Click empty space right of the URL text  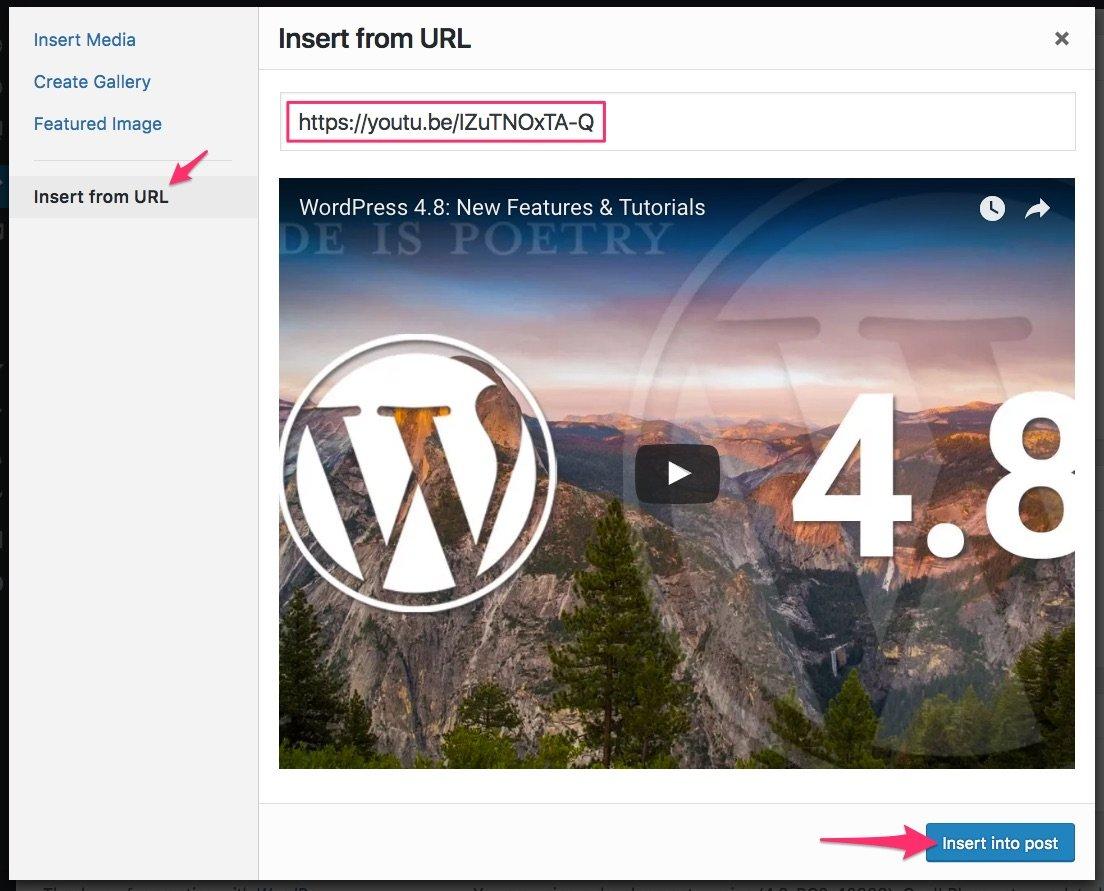click(840, 123)
